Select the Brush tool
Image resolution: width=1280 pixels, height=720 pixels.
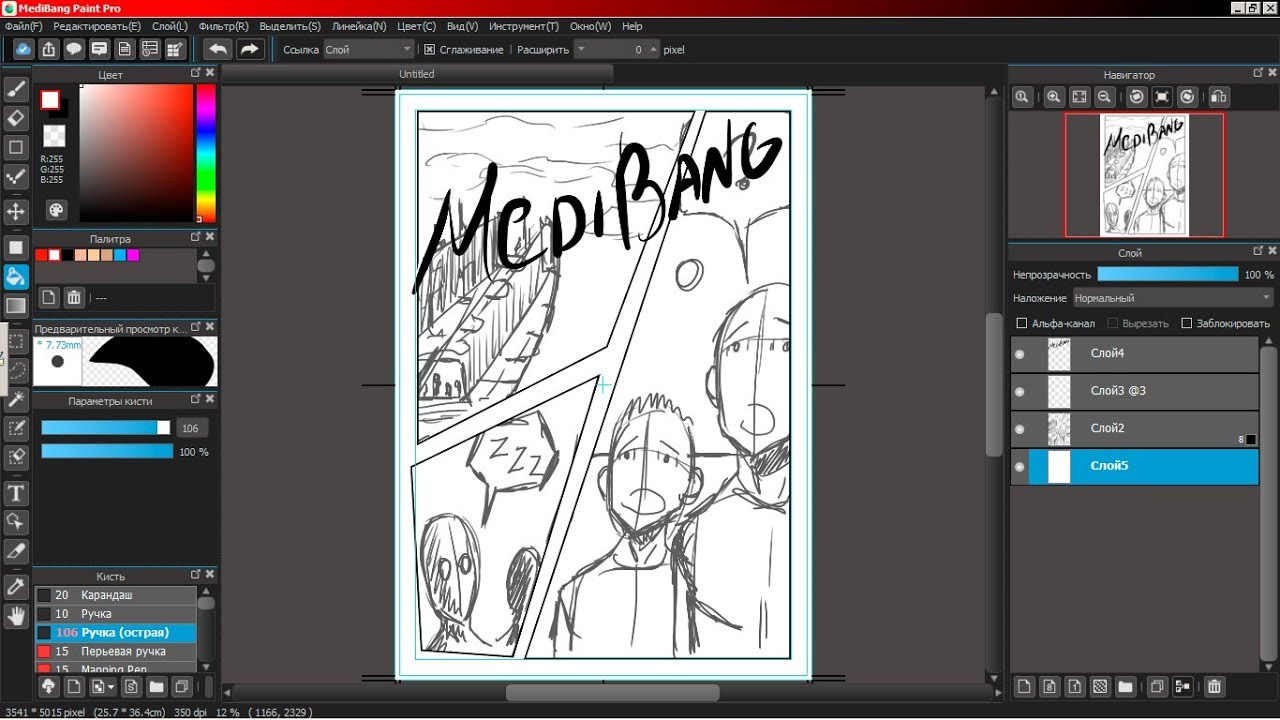(x=16, y=89)
